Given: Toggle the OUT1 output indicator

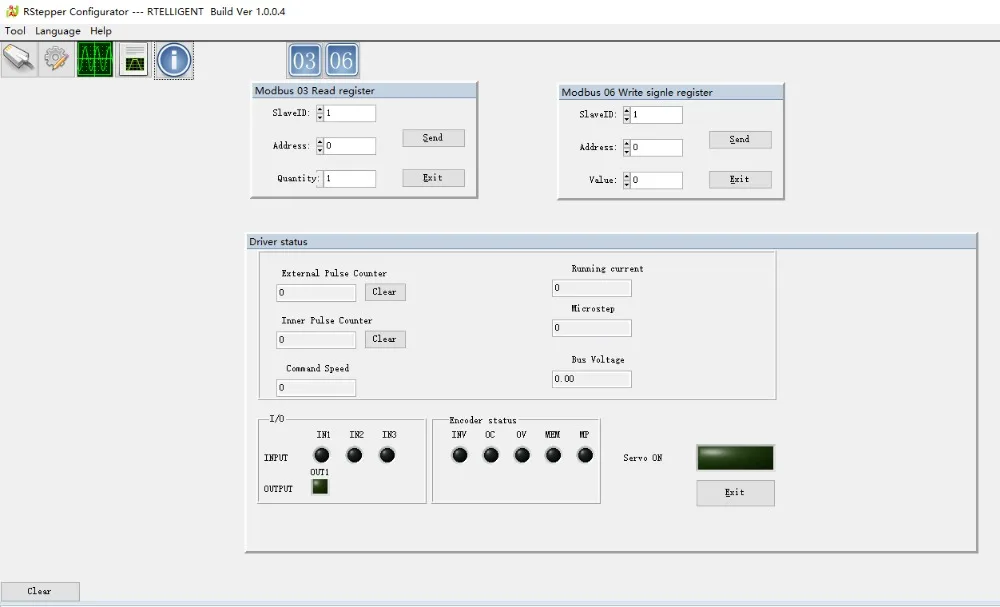Looking at the screenshot, I should [320, 487].
